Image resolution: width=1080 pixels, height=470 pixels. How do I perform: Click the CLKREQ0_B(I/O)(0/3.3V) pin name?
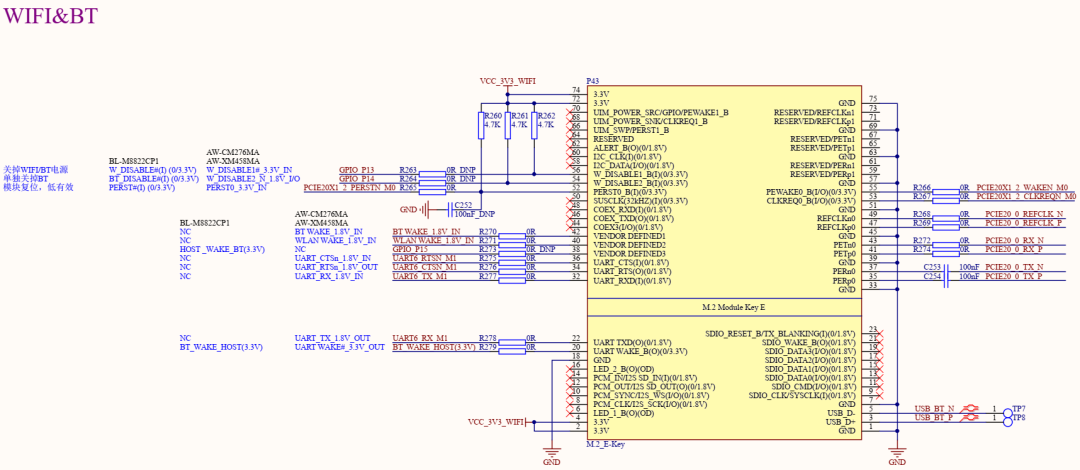point(811,201)
